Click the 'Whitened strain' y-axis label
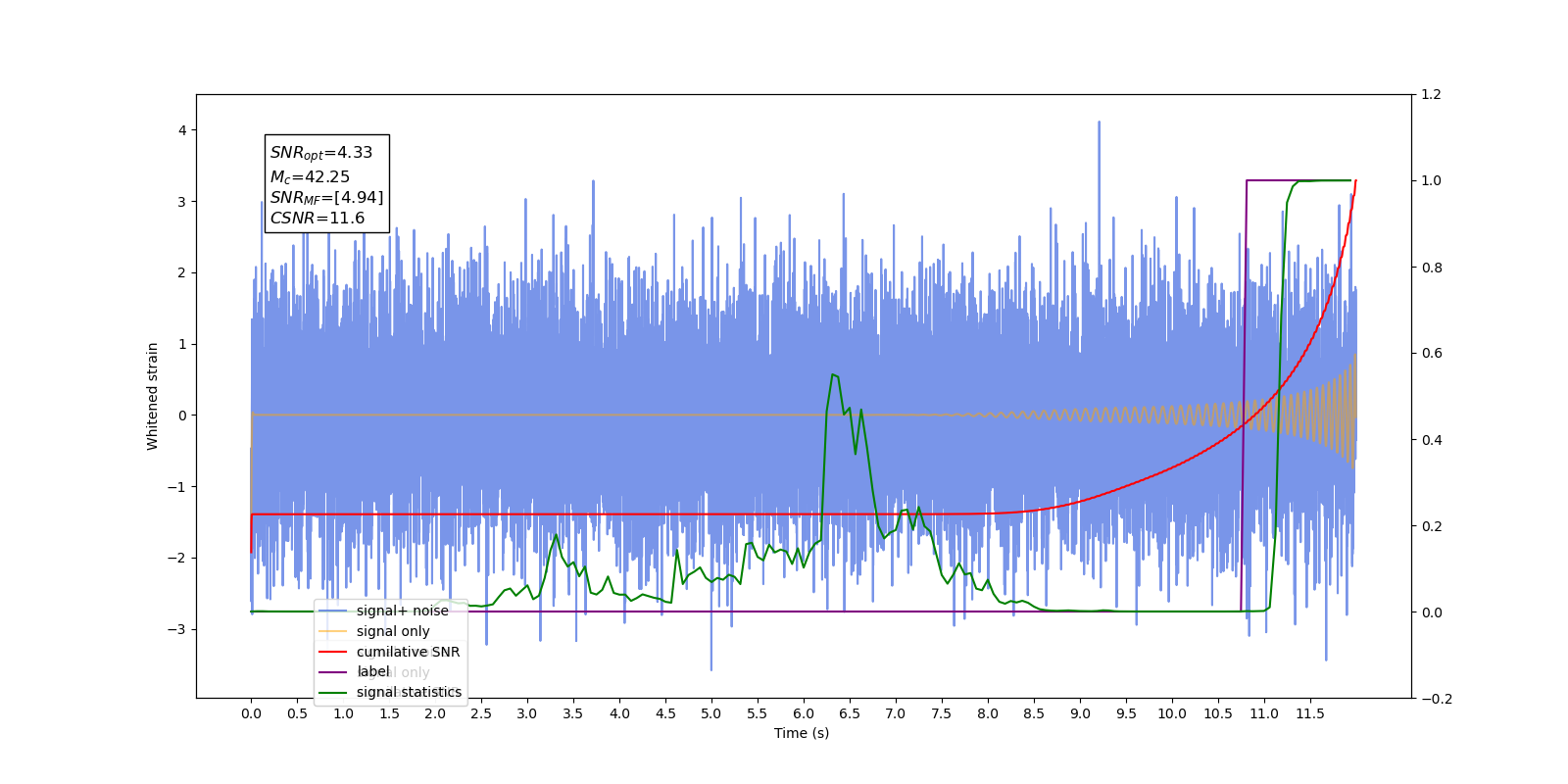1568x784 pixels. [x=153, y=396]
